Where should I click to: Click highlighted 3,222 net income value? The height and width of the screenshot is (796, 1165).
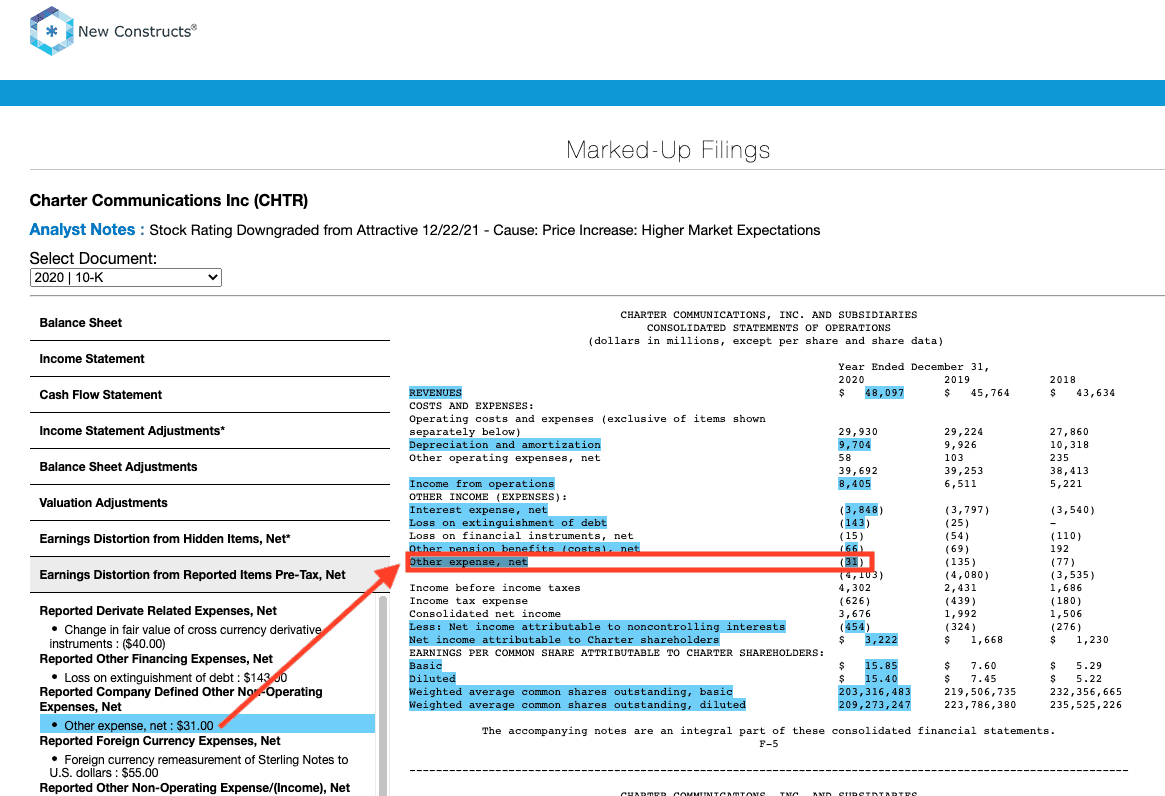(x=881, y=640)
